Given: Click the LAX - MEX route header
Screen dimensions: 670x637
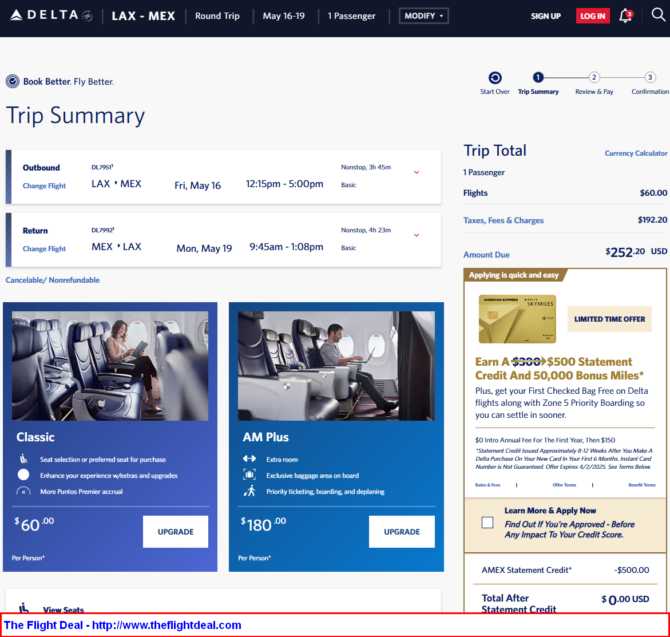Looking at the screenshot, I should [143, 16].
